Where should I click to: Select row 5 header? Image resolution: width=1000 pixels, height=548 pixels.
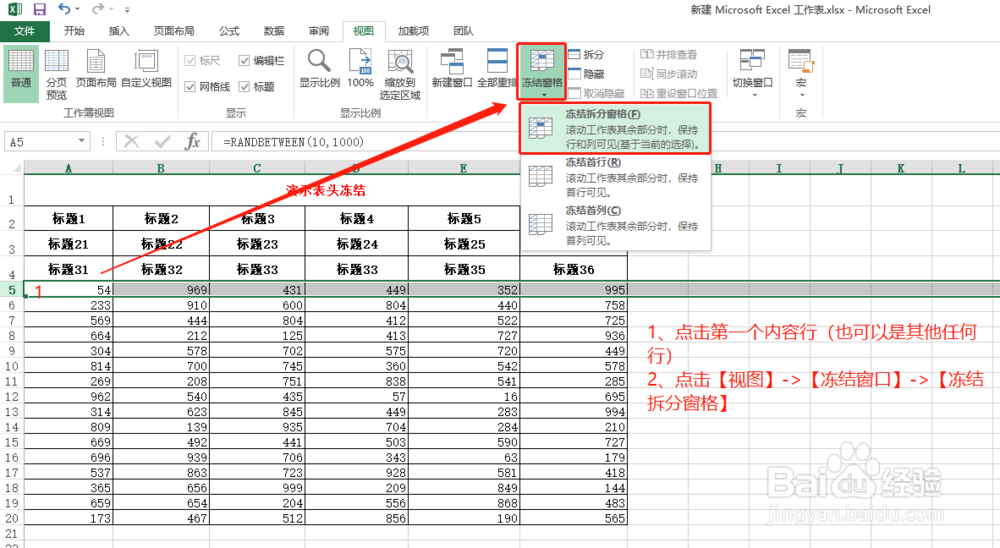(x=11, y=290)
